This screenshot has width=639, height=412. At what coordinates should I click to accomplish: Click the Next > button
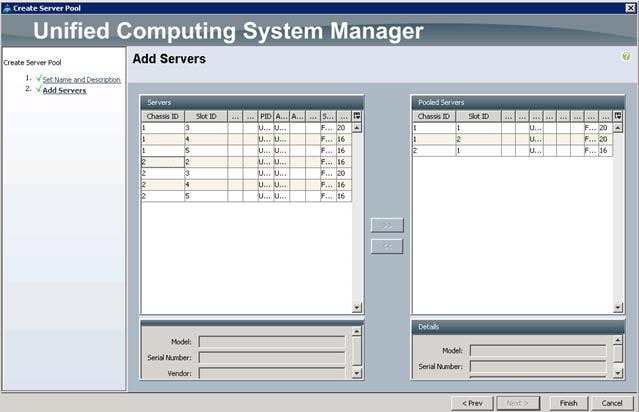[518, 403]
